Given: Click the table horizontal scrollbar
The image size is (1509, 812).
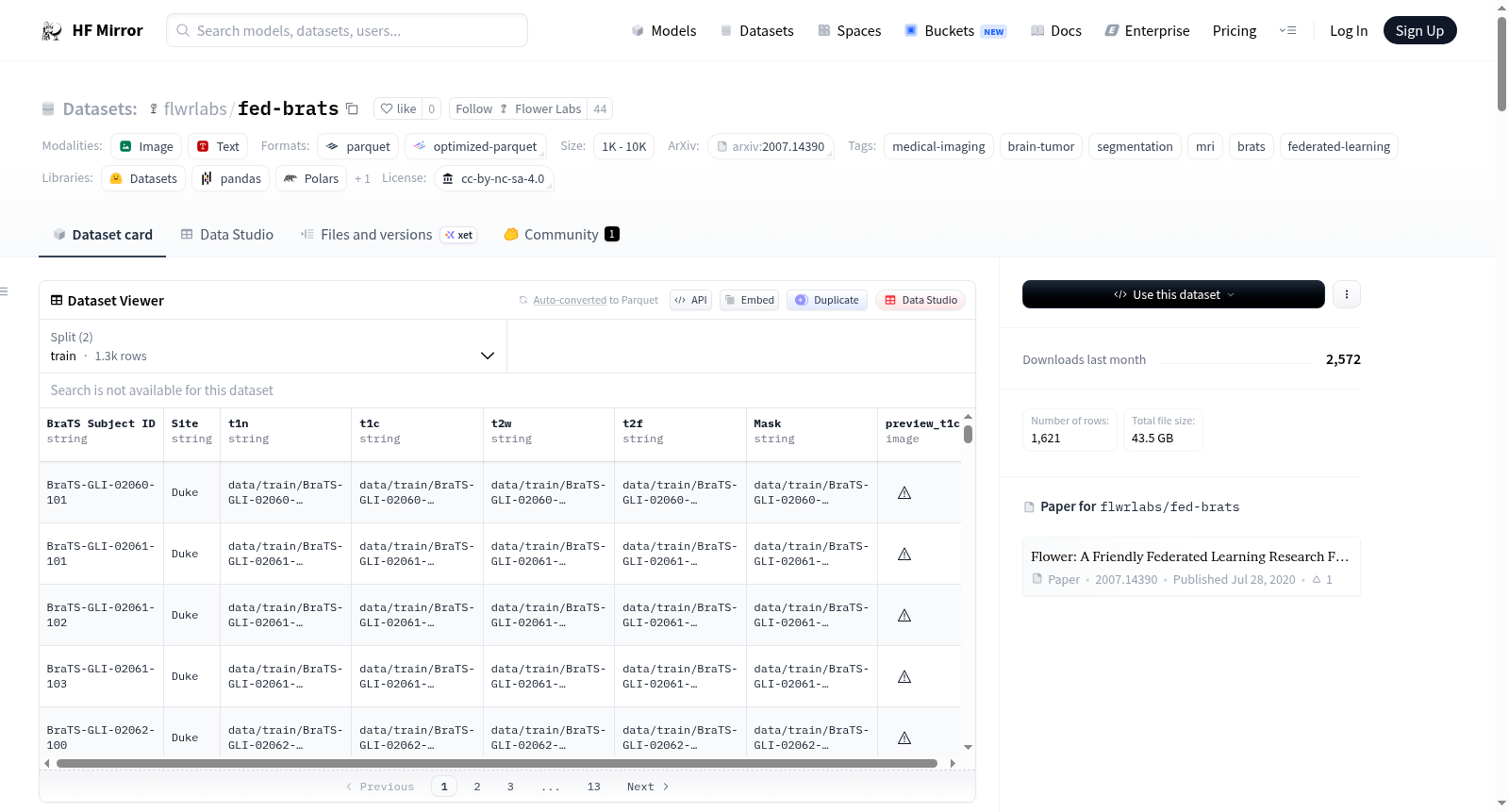Looking at the screenshot, I should click(497, 763).
